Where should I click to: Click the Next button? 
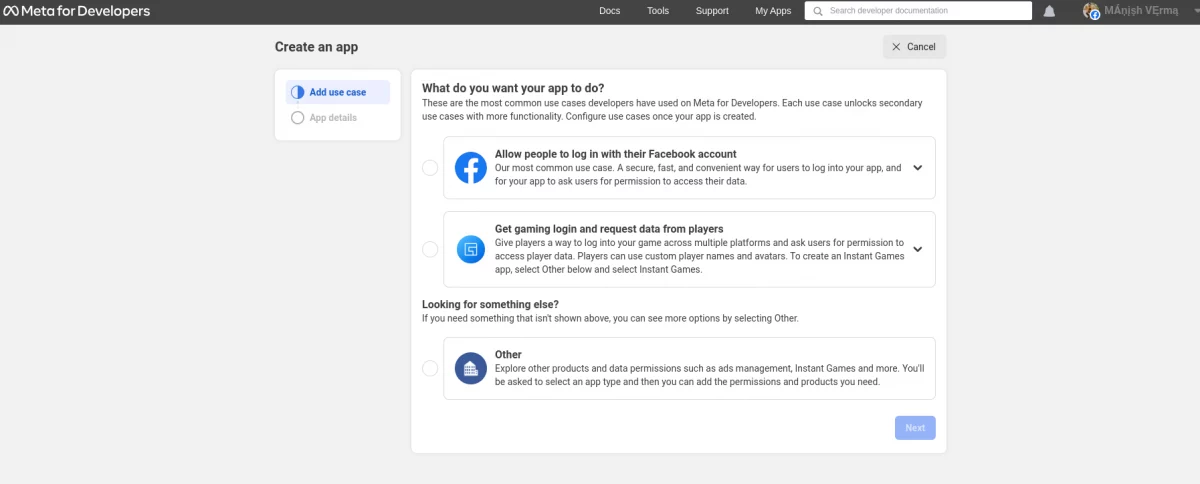tap(915, 428)
